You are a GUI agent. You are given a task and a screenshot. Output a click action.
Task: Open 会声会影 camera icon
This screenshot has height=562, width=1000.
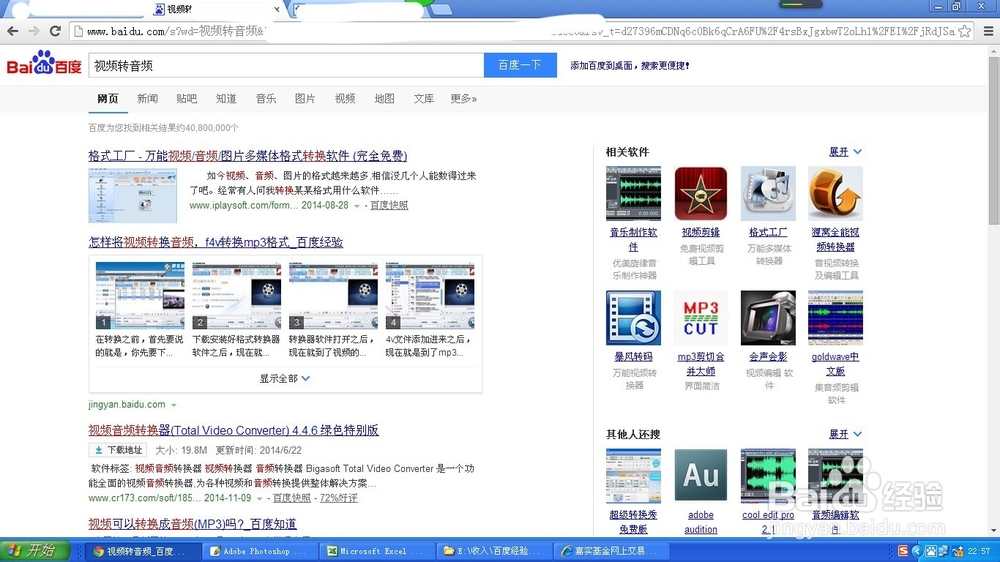pos(768,318)
